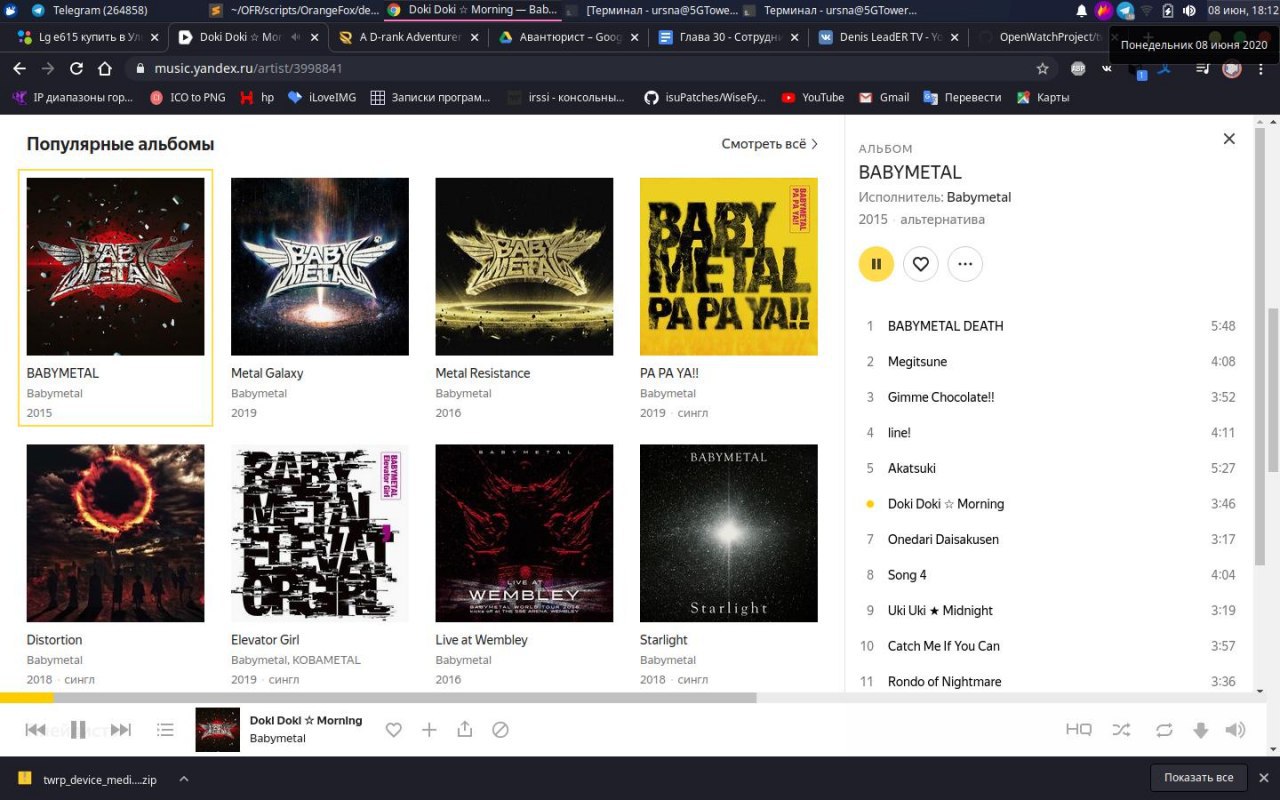Go to browser home page icon
Screen dimensions: 1280x800
click(x=105, y=69)
